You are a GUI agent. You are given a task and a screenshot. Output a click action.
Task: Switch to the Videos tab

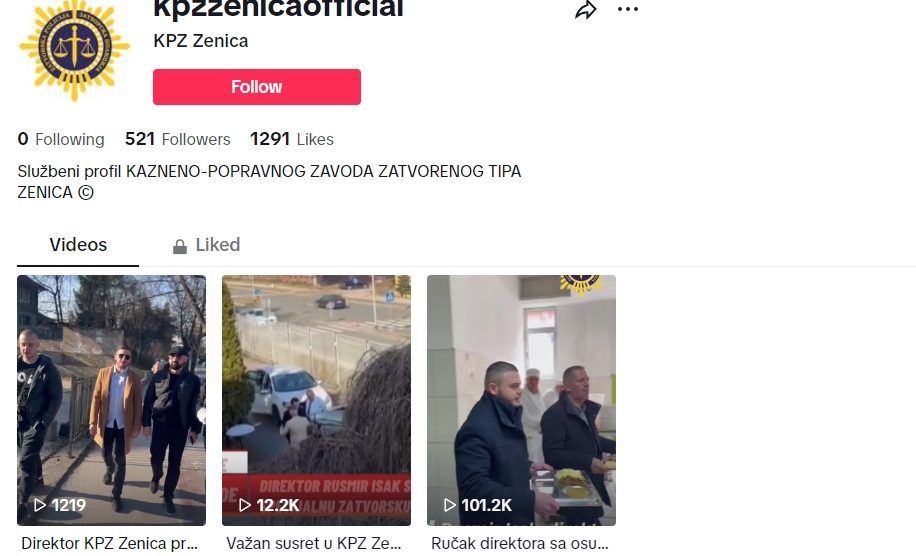tap(78, 245)
